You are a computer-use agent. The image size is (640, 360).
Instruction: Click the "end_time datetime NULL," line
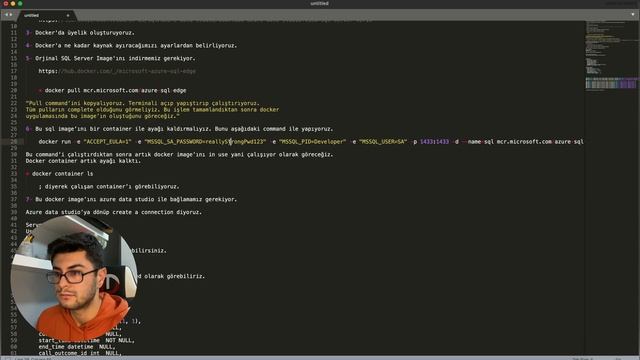[77, 347]
